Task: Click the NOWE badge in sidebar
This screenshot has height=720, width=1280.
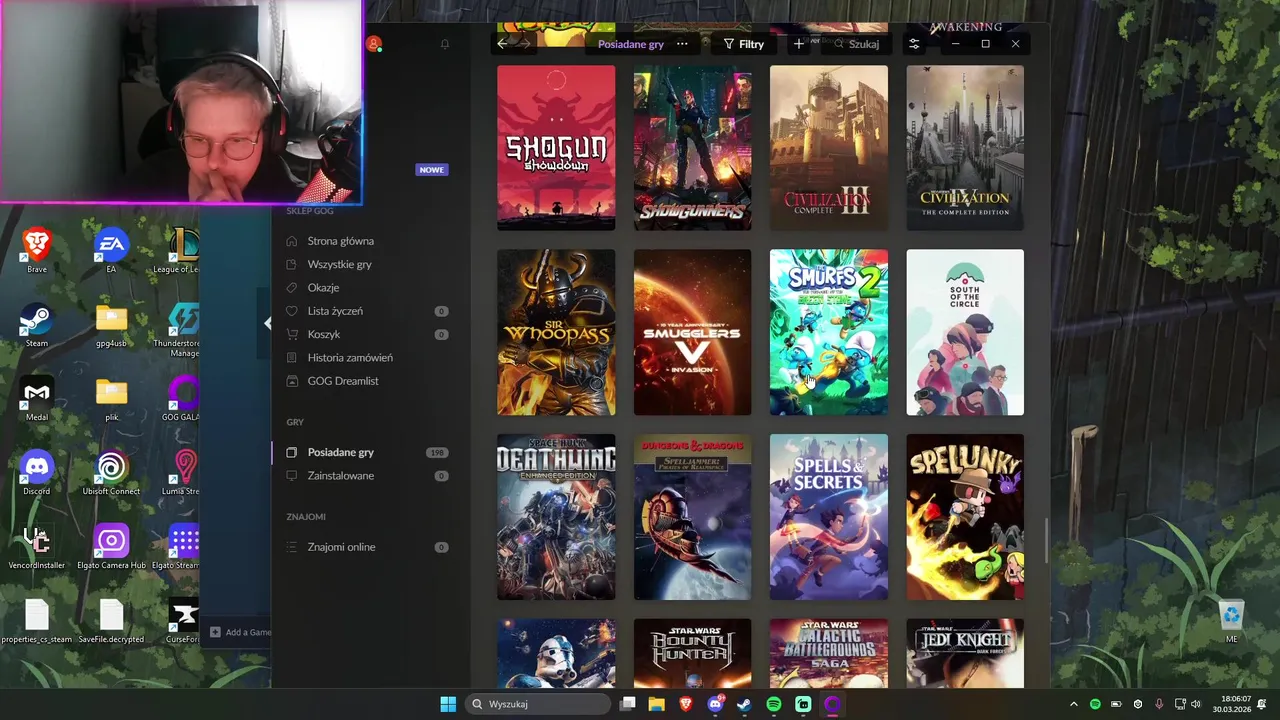Action: (431, 170)
